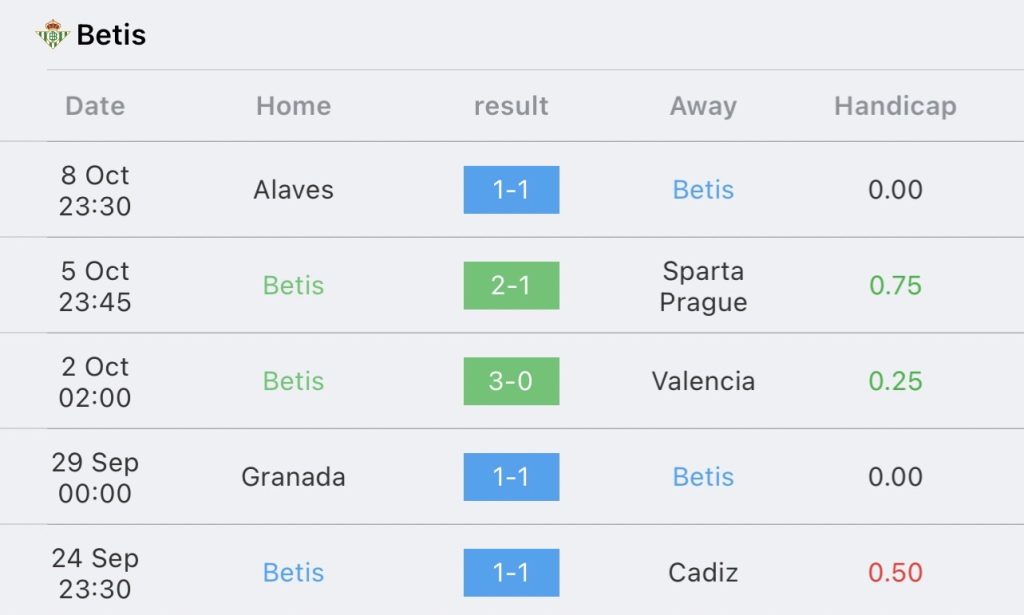Open the 1-1 score for Alaves match
1024x615 pixels.
coord(511,190)
